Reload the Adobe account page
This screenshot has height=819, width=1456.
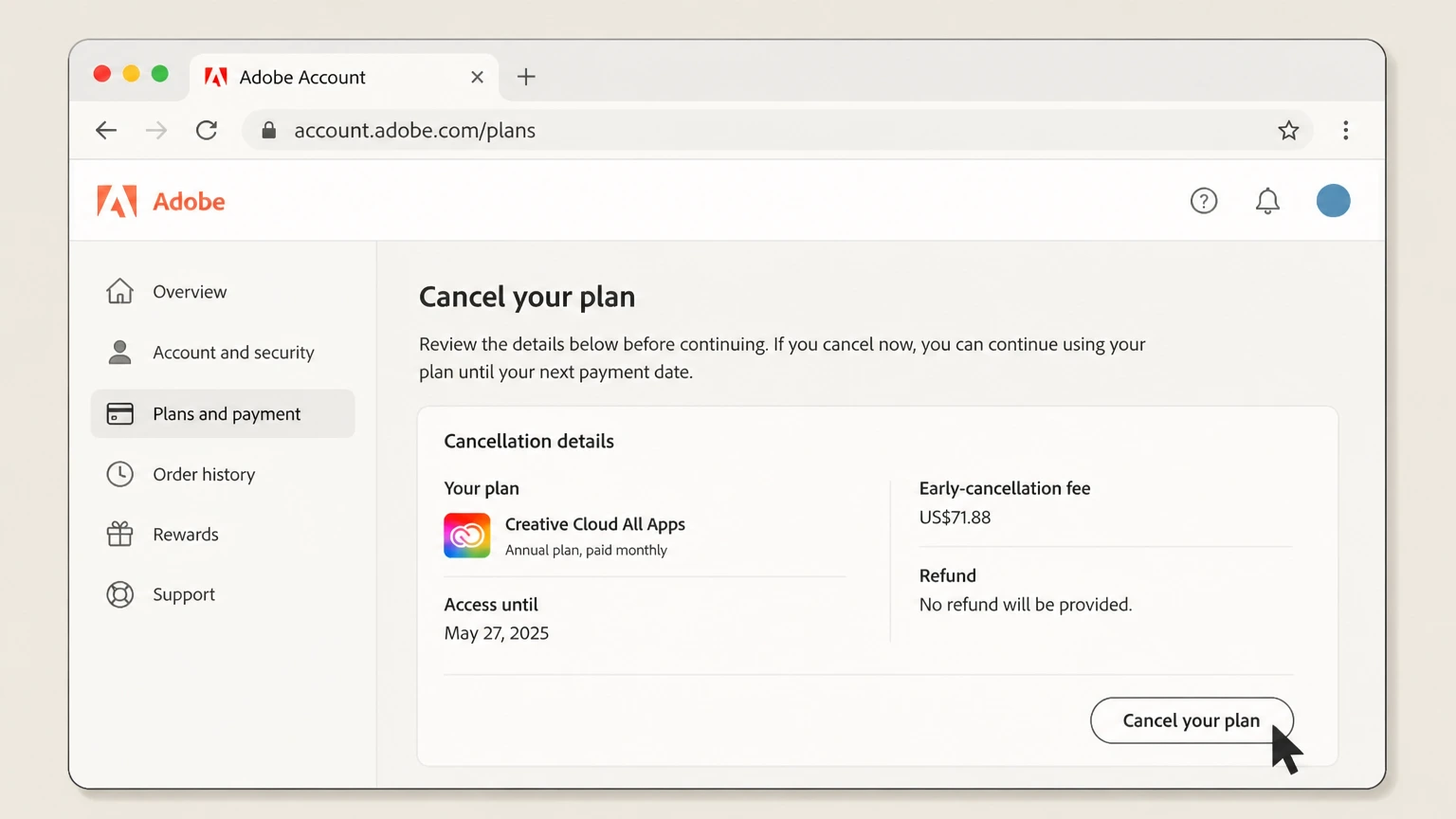207,130
